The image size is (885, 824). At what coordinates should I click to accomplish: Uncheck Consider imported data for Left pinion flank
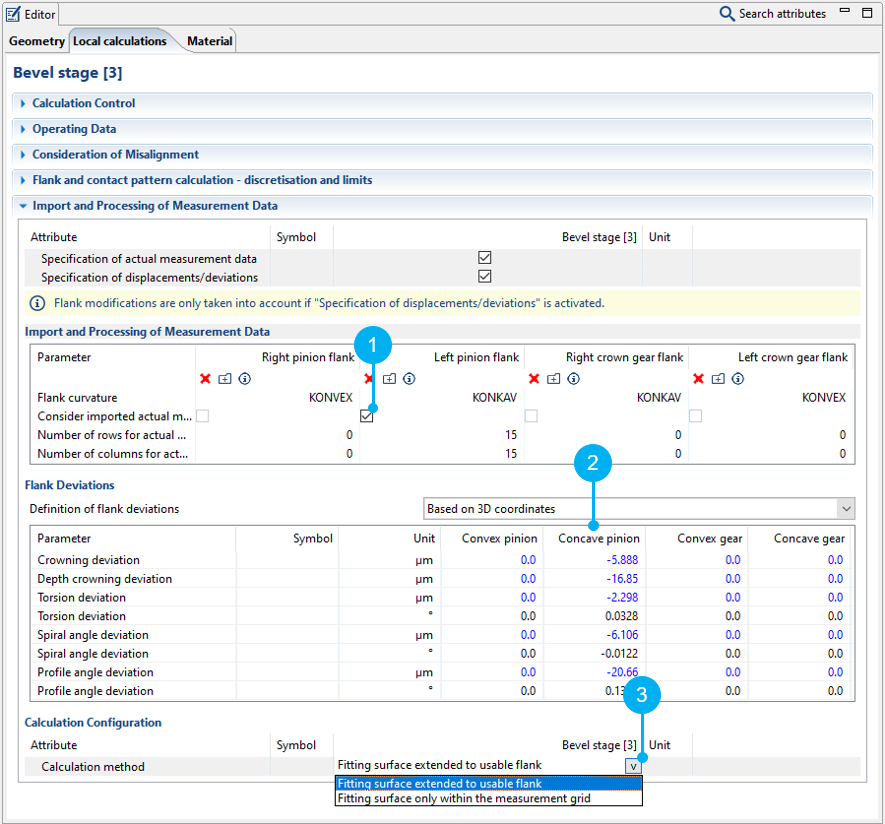367,416
